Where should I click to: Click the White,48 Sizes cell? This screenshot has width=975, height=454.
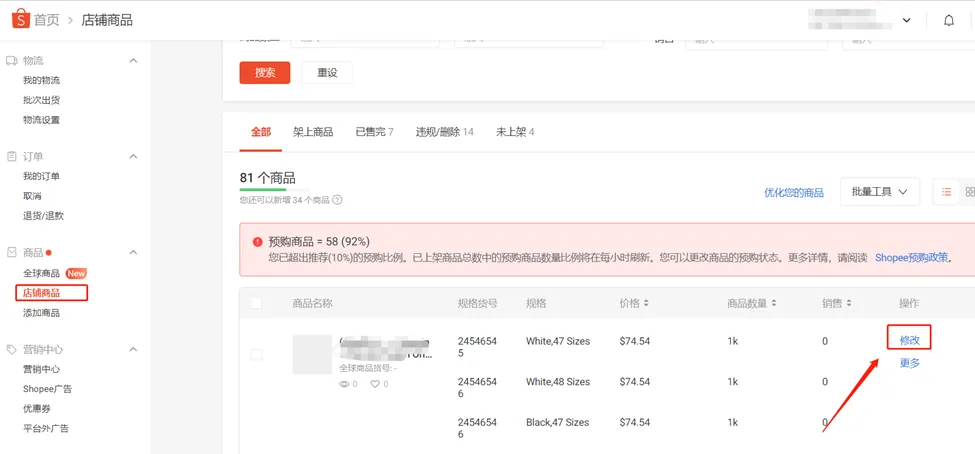558,381
